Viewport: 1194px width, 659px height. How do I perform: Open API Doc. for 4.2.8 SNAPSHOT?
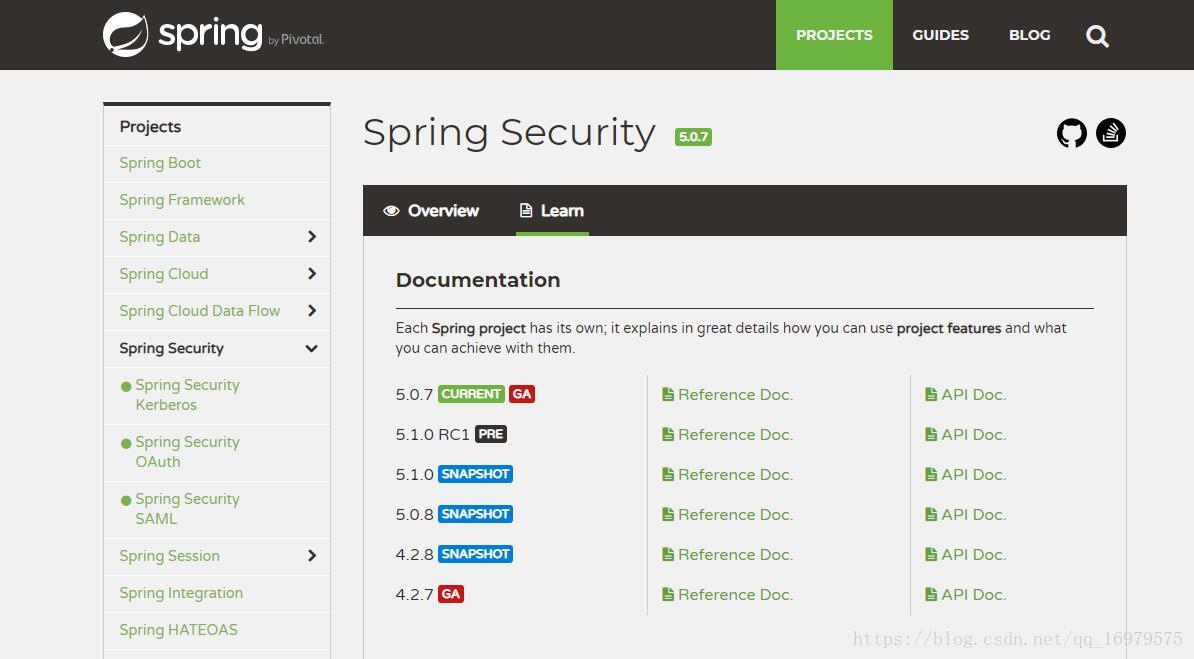click(x=966, y=555)
